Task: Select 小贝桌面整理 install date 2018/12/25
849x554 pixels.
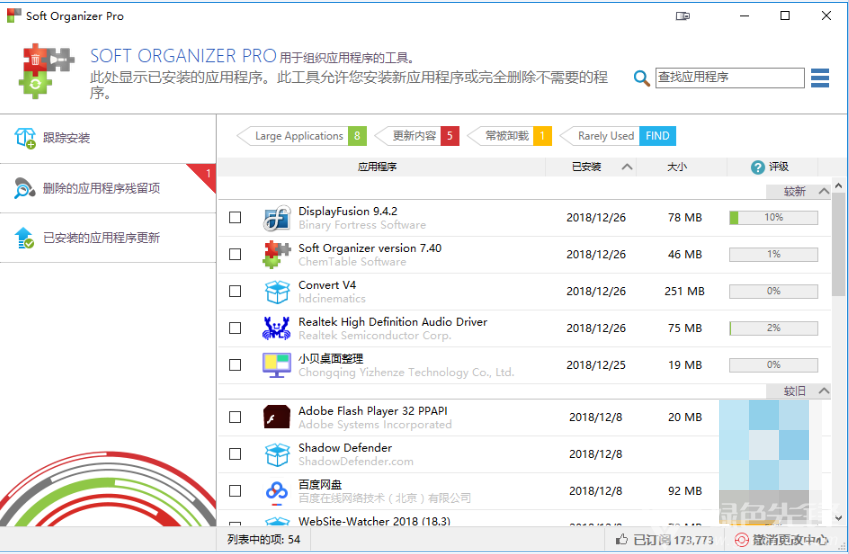Action: (596, 365)
